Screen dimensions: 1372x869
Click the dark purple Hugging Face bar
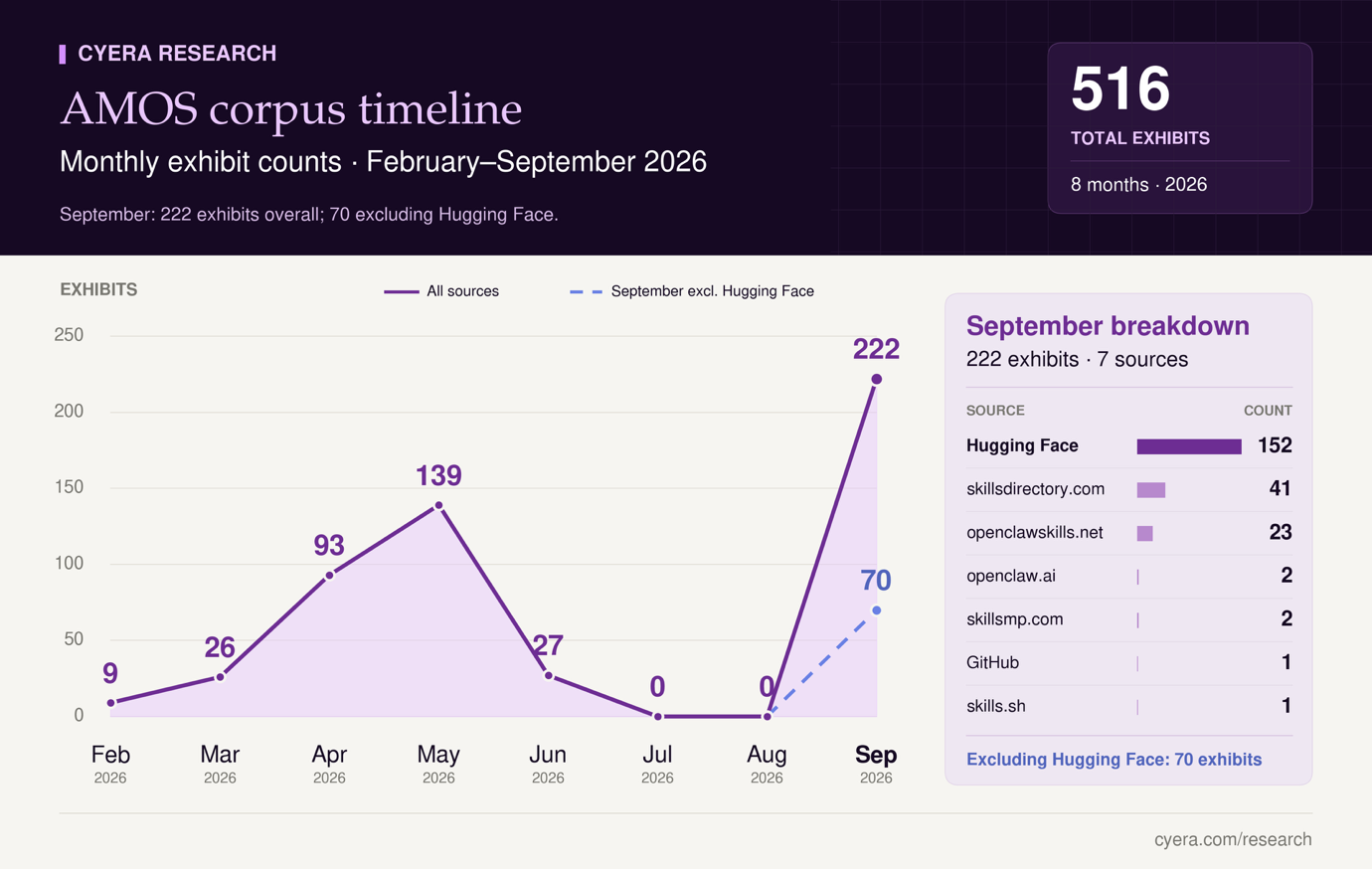(x=1189, y=446)
